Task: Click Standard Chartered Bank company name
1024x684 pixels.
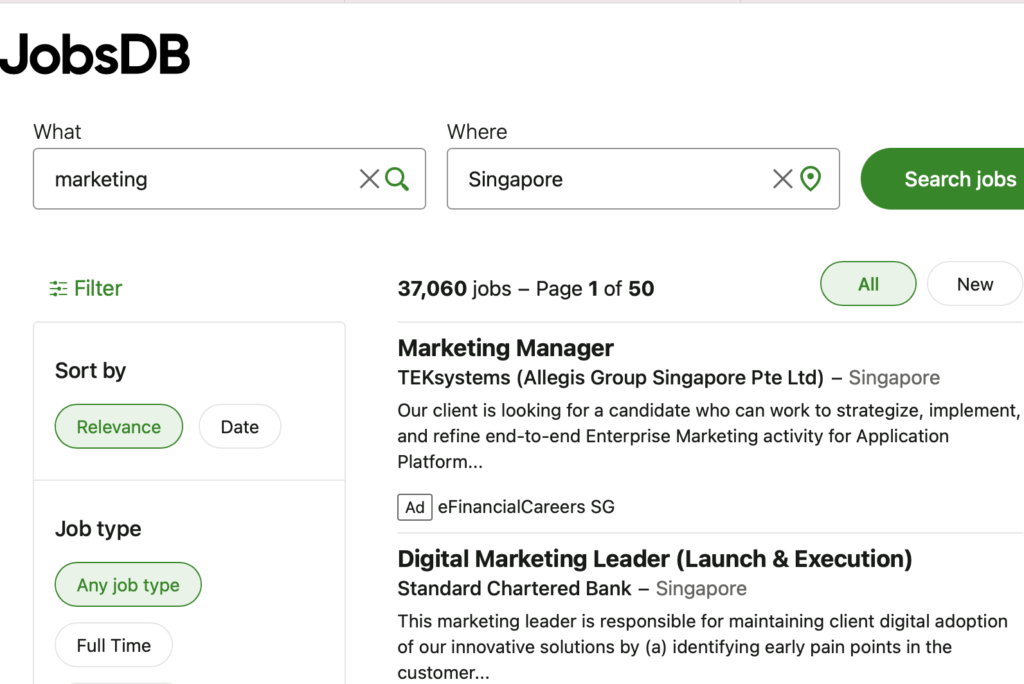Action: click(x=515, y=589)
